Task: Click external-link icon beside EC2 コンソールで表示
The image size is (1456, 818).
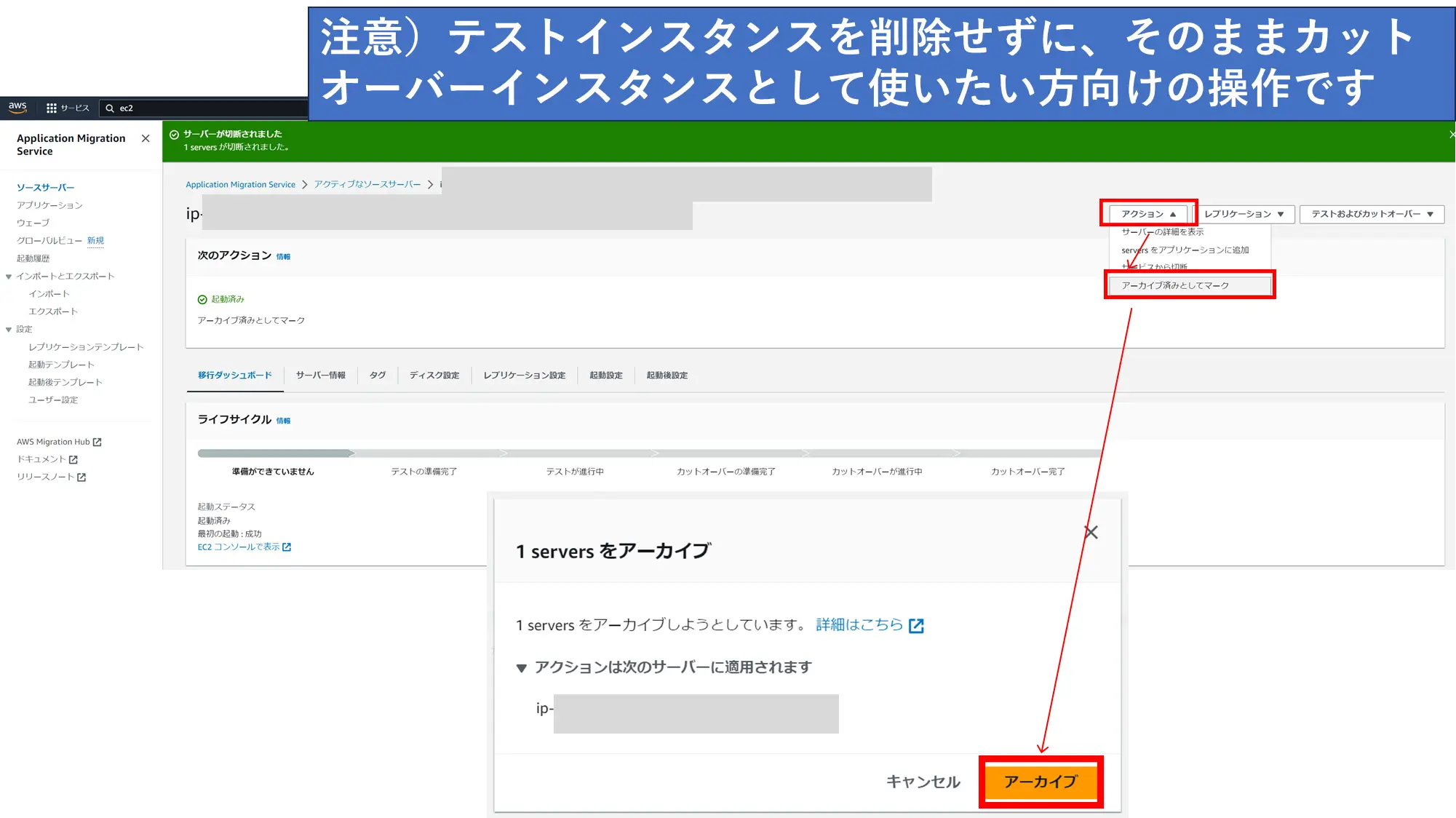Action: 287,547
